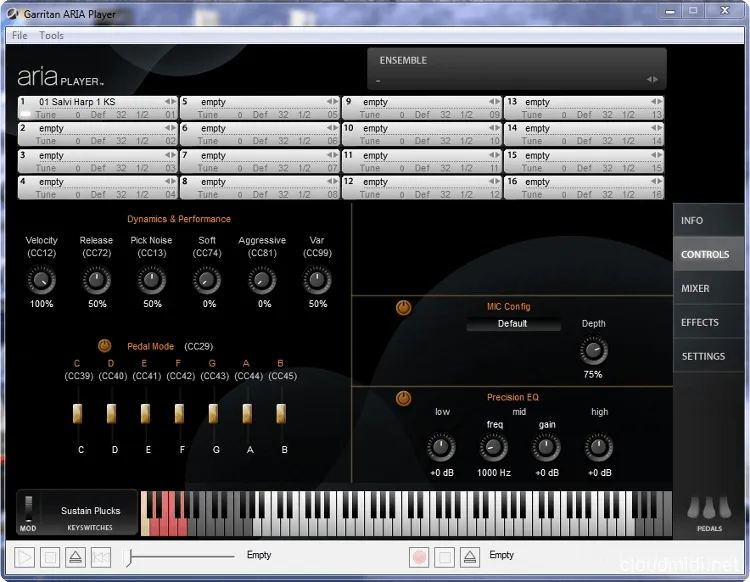The height and width of the screenshot is (582, 750).
Task: Open the ENSEMBLE preset selector arrows
Action: click(x=652, y=79)
